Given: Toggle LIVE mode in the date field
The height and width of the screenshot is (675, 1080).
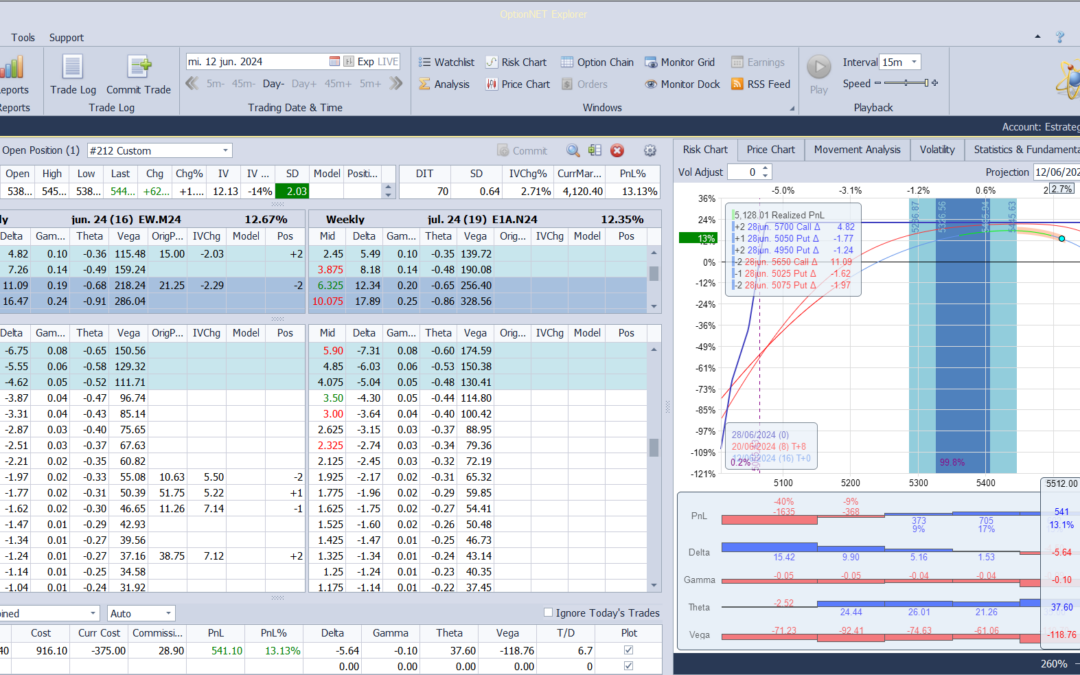Looking at the screenshot, I should point(387,61).
